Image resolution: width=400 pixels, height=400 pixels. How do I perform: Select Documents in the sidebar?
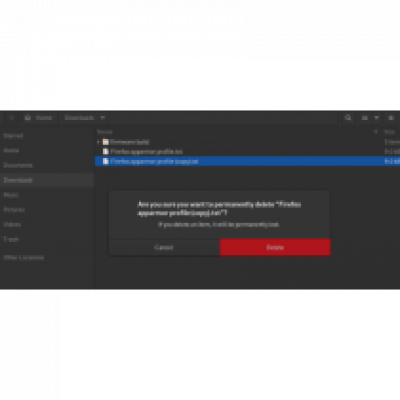click(x=18, y=165)
